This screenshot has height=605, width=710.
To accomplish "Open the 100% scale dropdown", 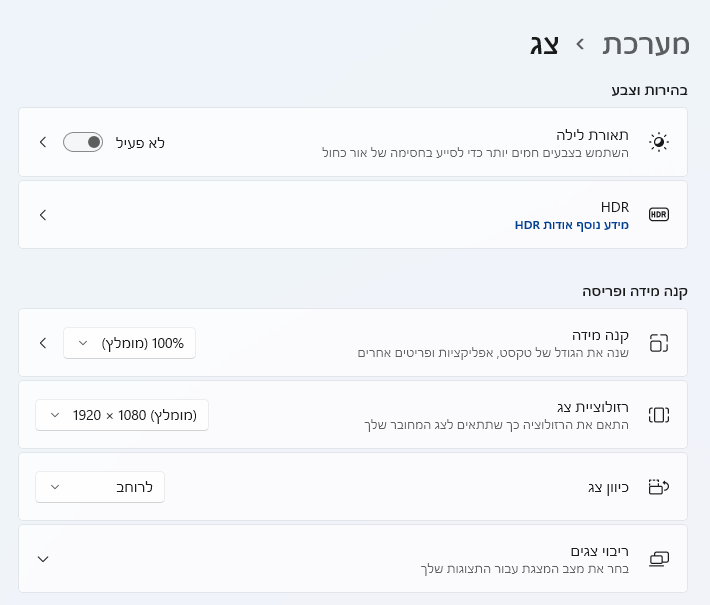I will [x=130, y=343].
